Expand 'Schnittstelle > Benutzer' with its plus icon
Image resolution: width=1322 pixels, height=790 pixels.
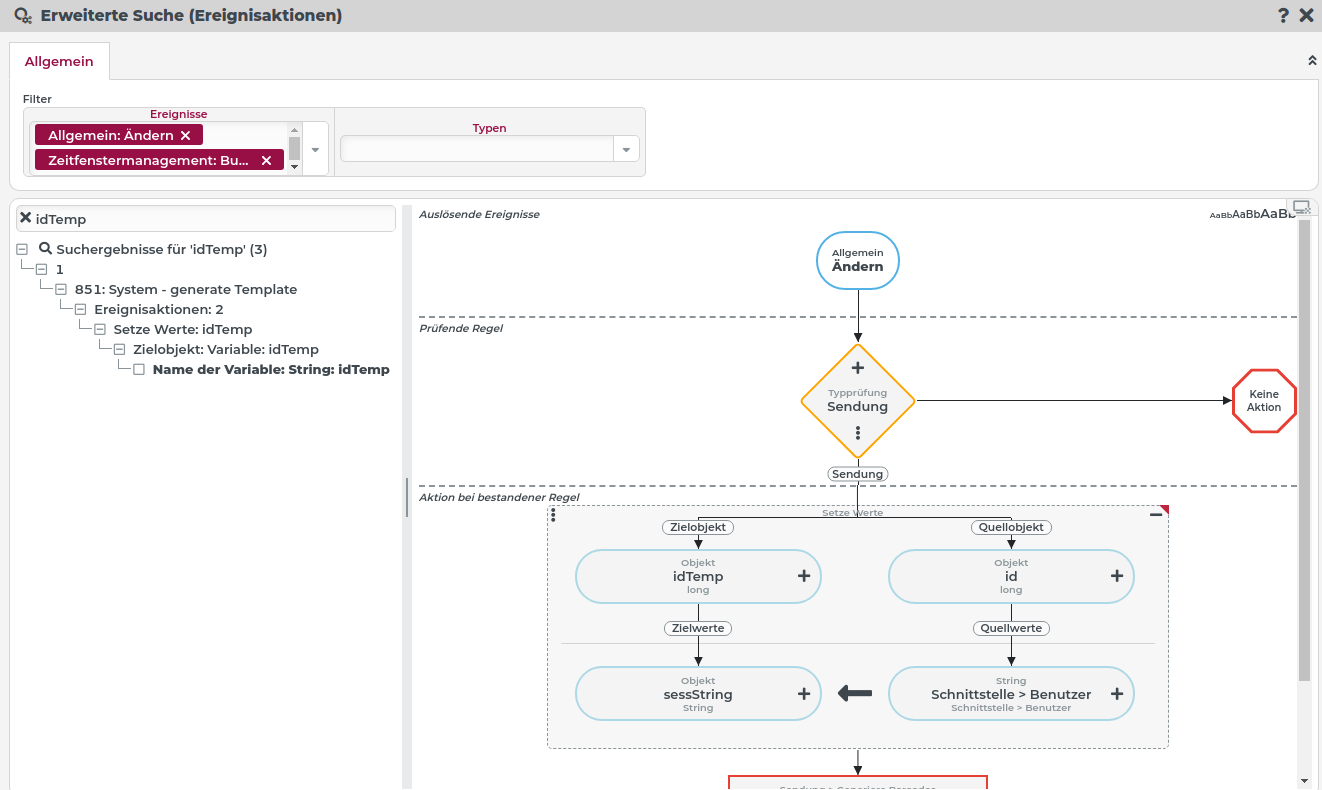[1117, 694]
